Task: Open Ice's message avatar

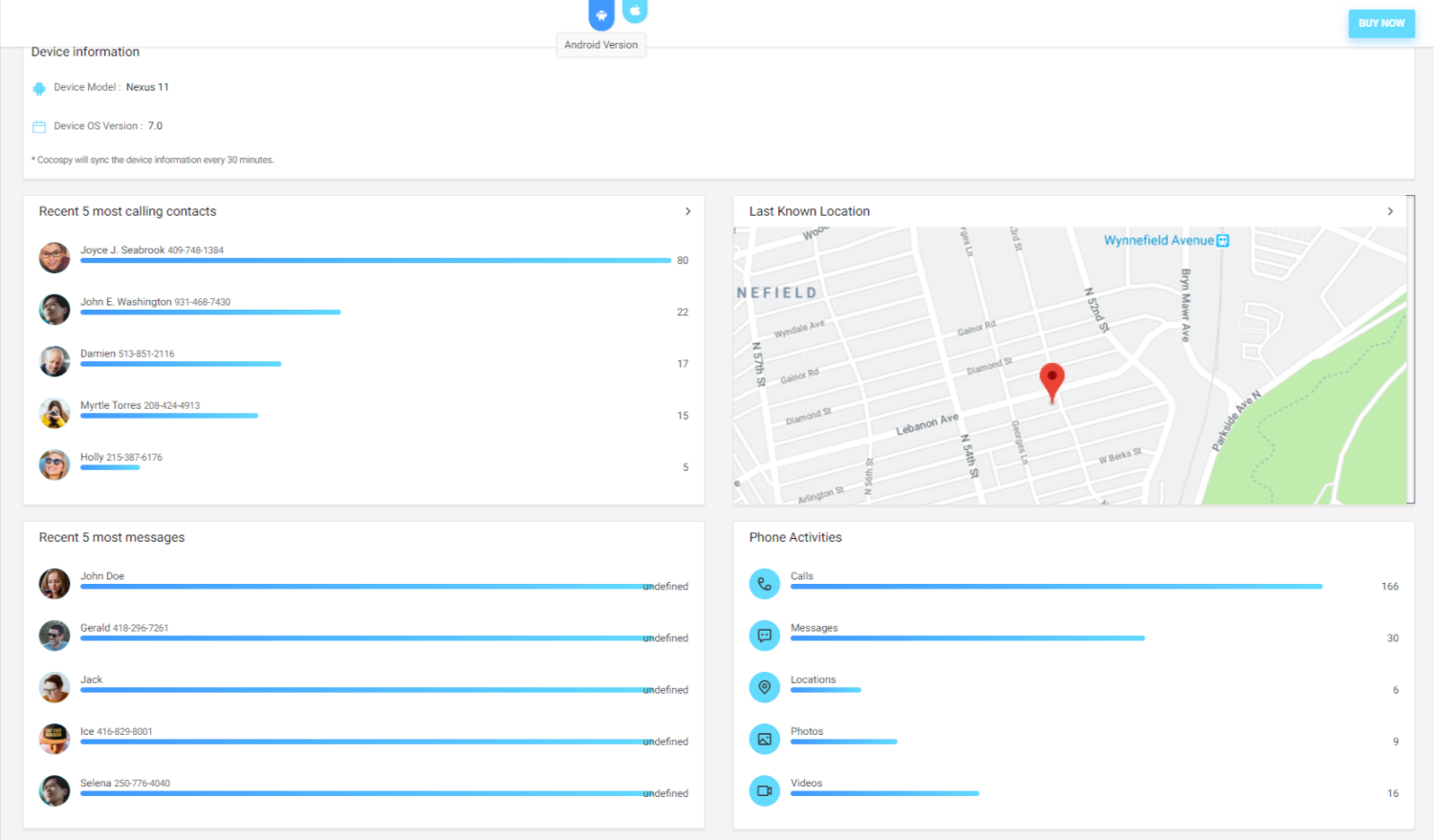Action: click(54, 739)
